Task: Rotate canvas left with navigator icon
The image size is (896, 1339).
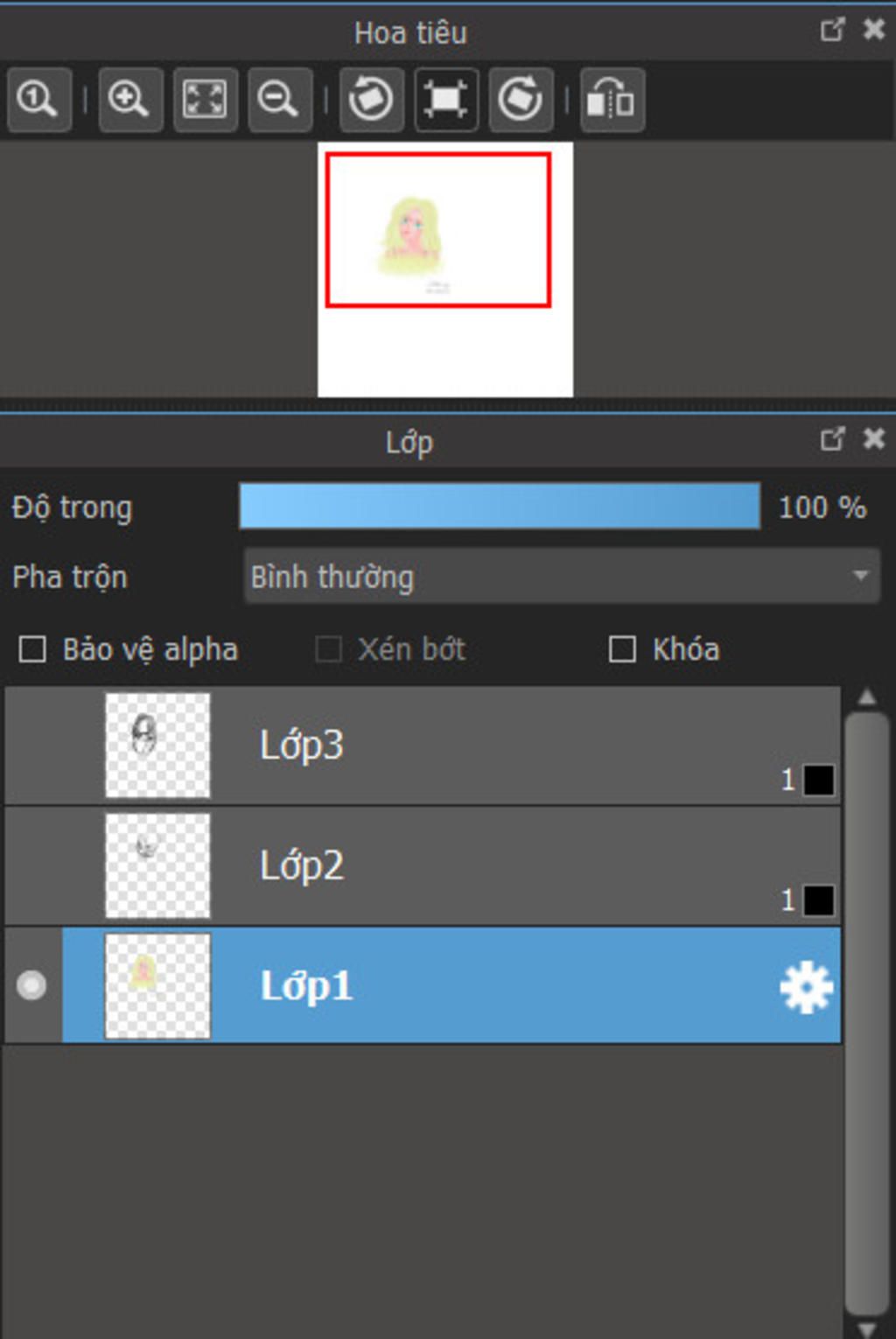Action: pyautogui.click(x=371, y=99)
